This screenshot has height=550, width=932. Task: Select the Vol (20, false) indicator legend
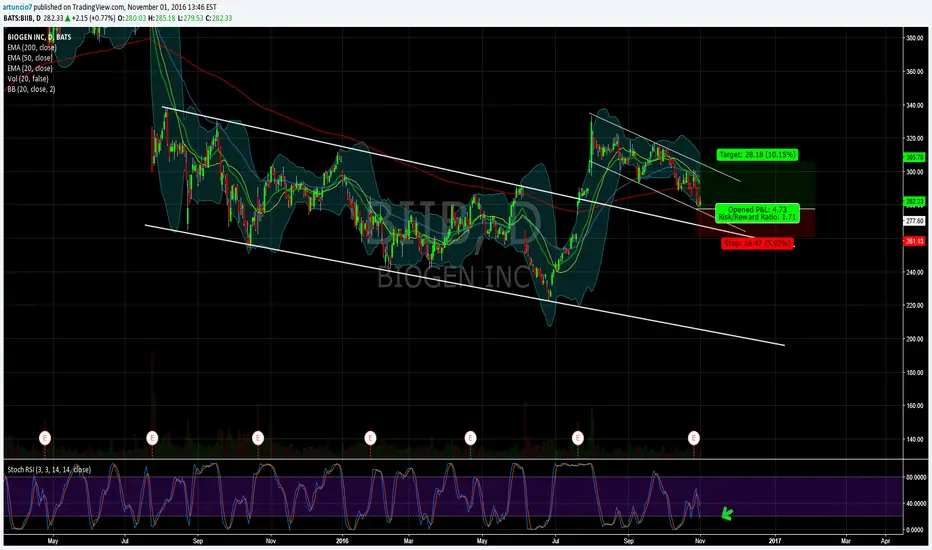(28, 78)
